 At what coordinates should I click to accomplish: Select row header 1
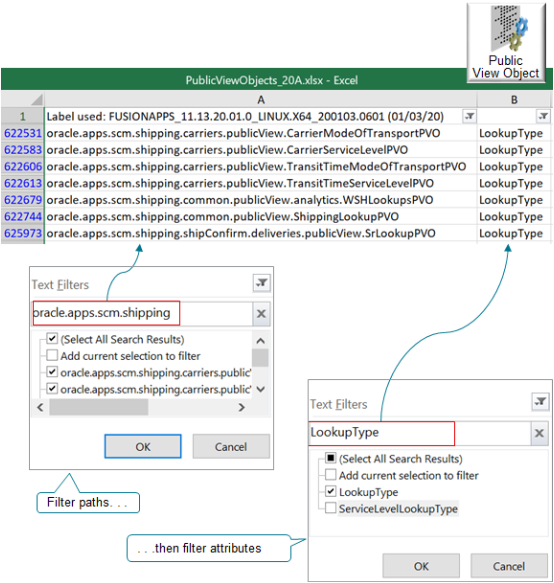(x=23, y=116)
